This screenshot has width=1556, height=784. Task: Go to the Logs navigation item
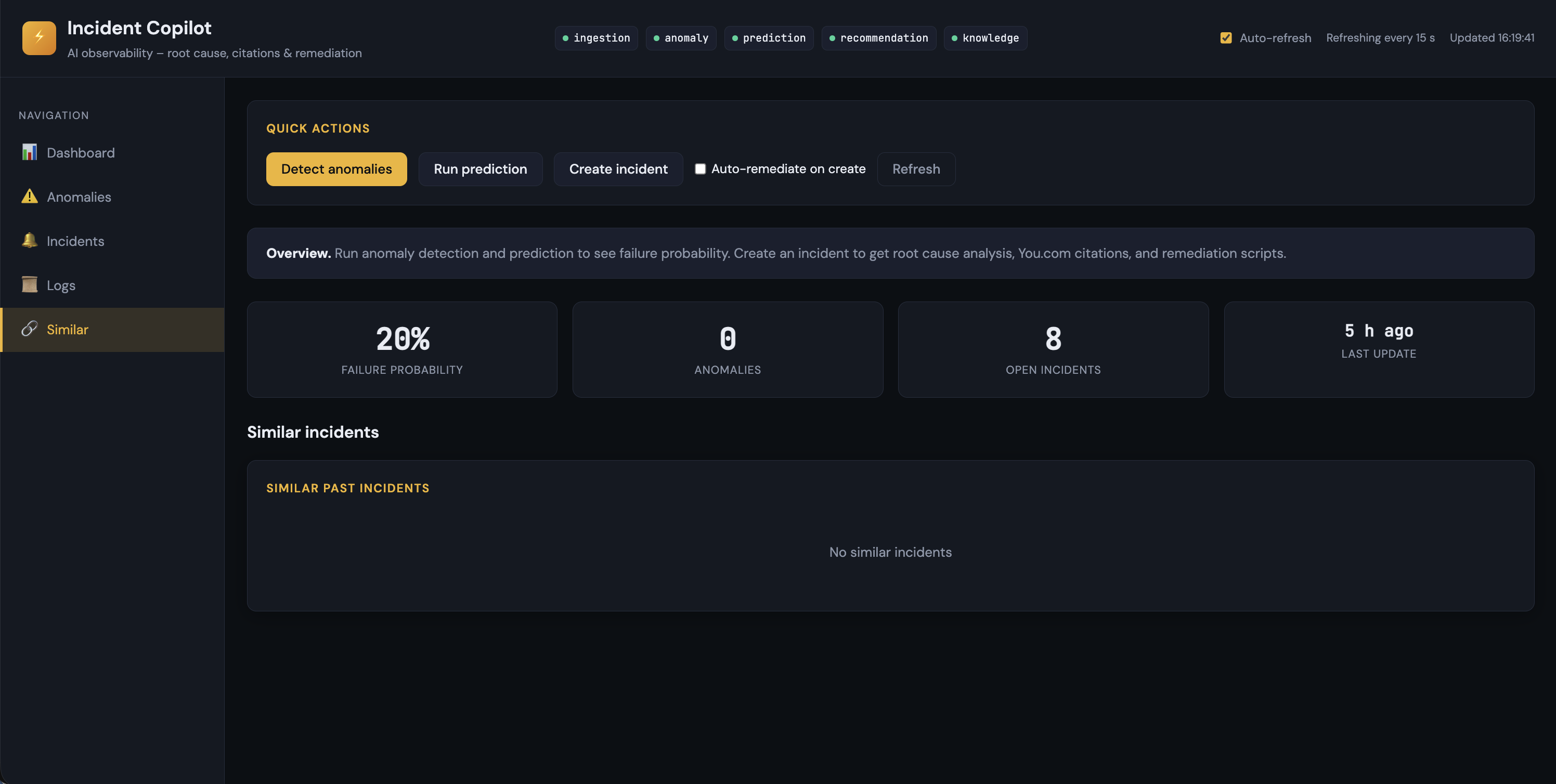point(61,285)
